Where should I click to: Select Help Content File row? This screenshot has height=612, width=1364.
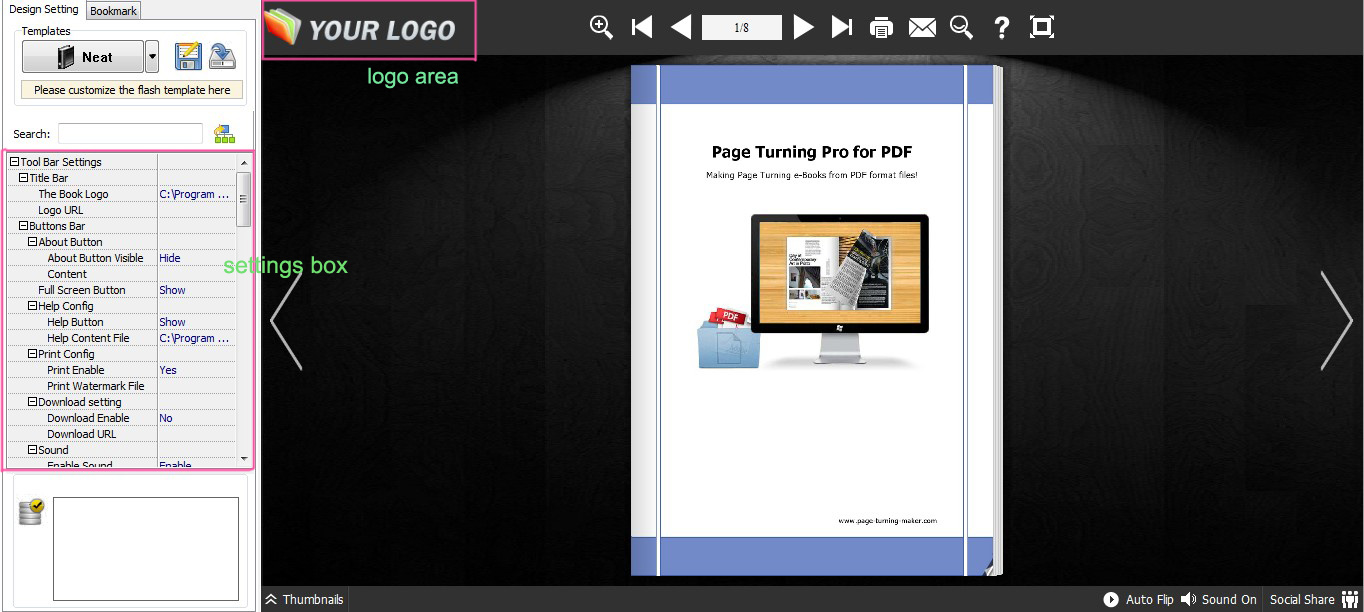(x=122, y=338)
